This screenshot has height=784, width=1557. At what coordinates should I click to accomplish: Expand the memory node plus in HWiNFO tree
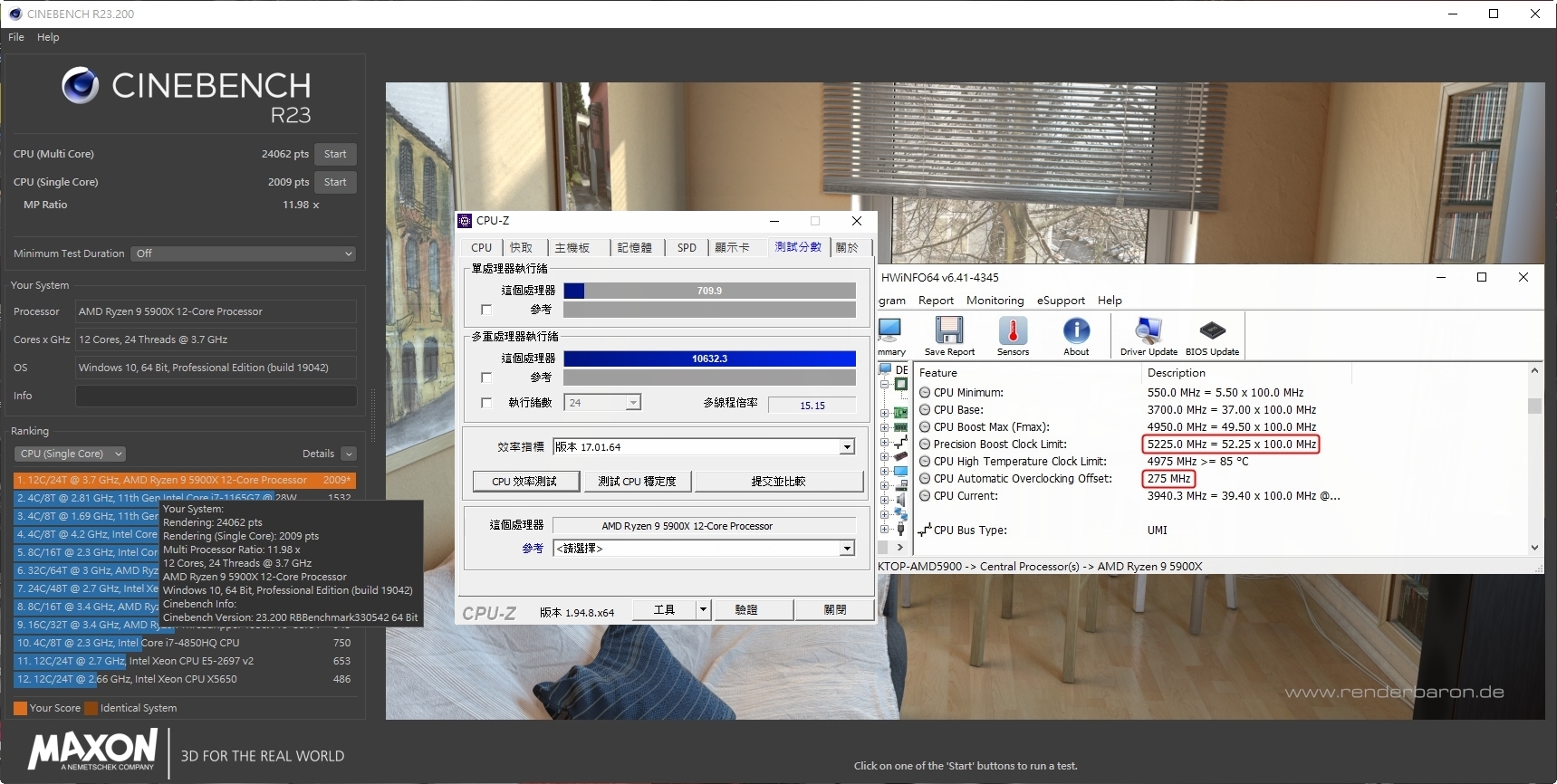[x=884, y=427]
